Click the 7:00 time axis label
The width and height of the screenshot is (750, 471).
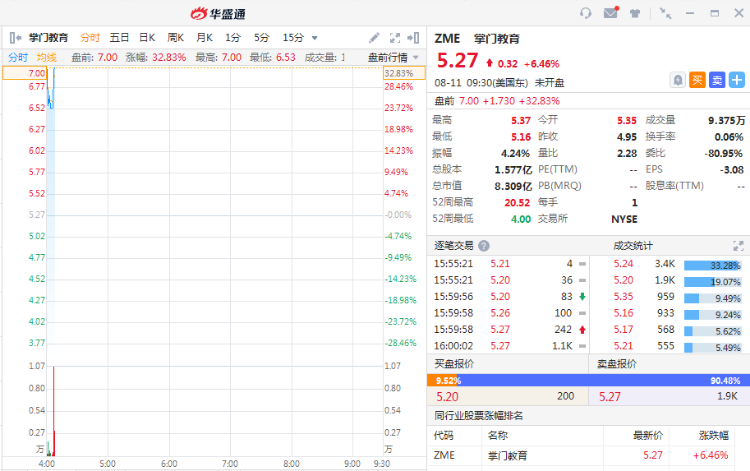(230, 464)
